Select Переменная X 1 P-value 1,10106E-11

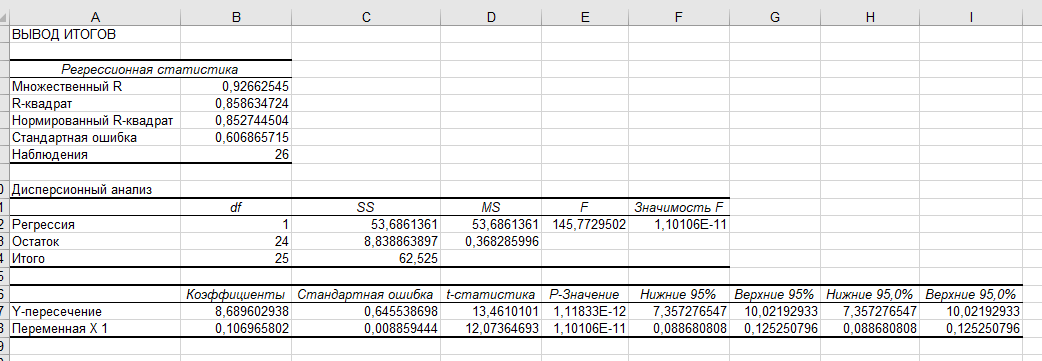585,328
